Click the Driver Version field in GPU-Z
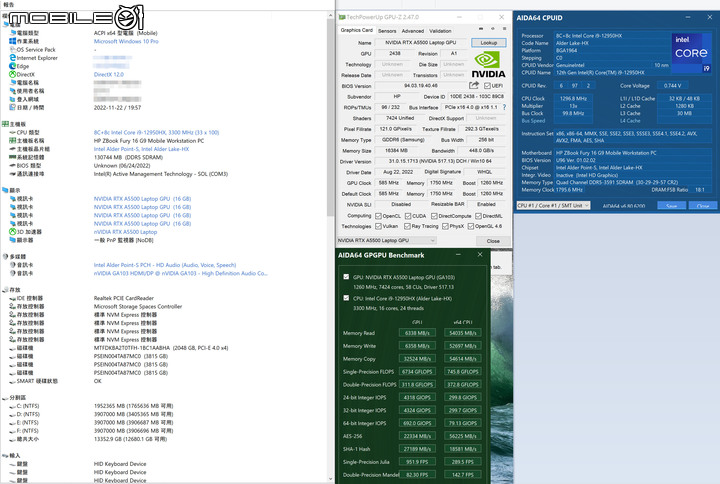720x484 pixels. point(440,161)
